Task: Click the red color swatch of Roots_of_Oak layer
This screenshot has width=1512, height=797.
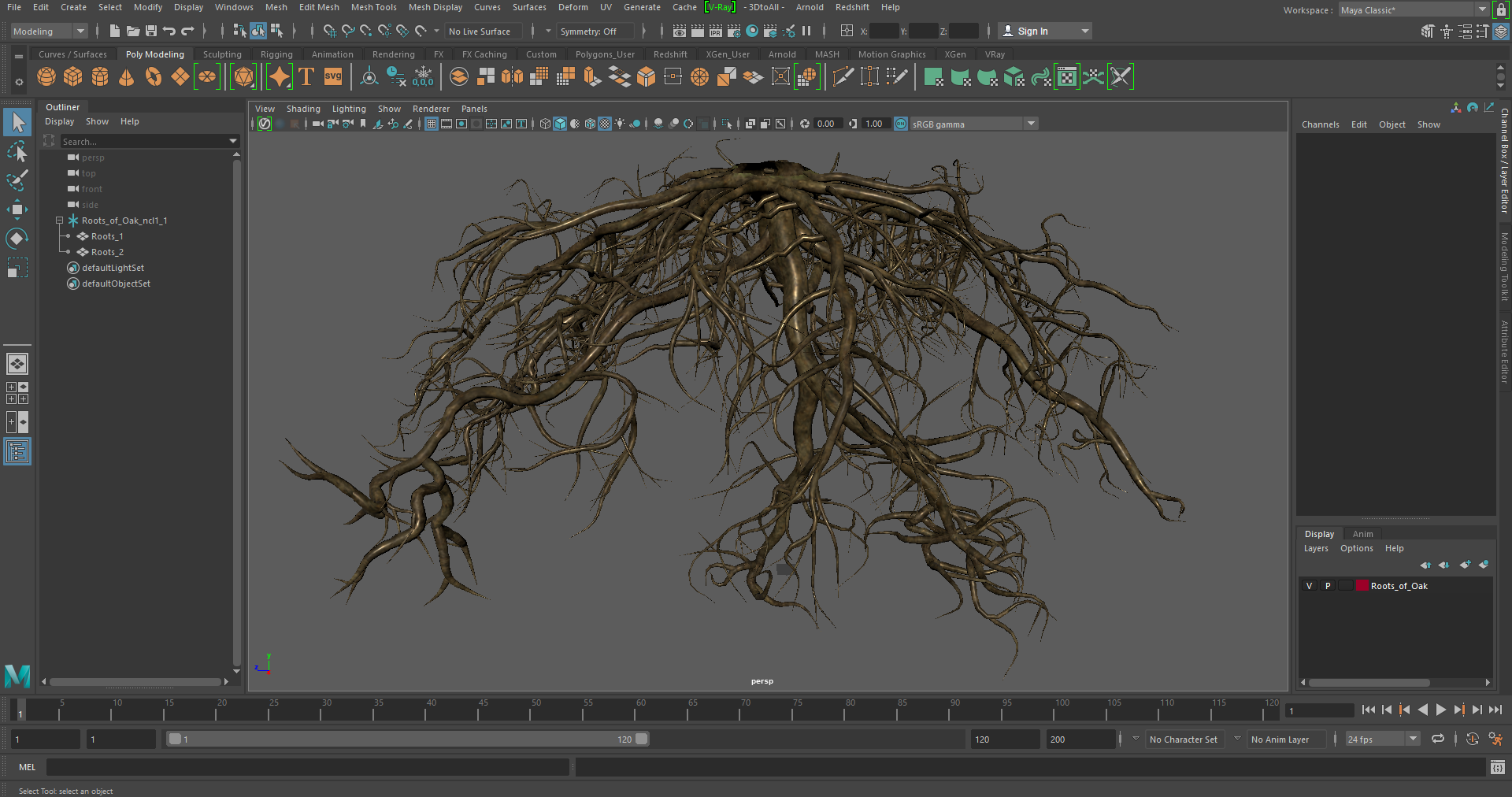Action: pyautogui.click(x=1362, y=586)
